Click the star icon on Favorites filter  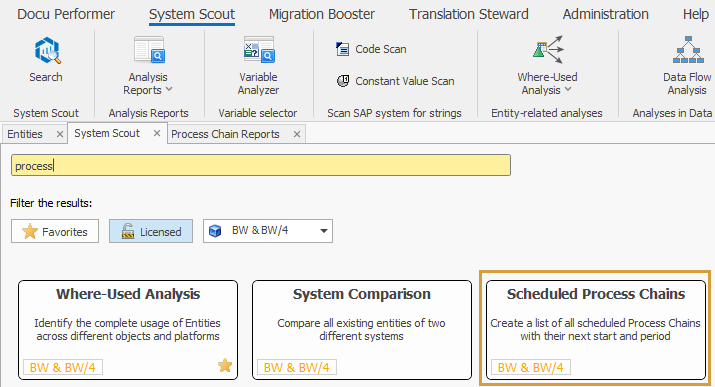point(30,232)
